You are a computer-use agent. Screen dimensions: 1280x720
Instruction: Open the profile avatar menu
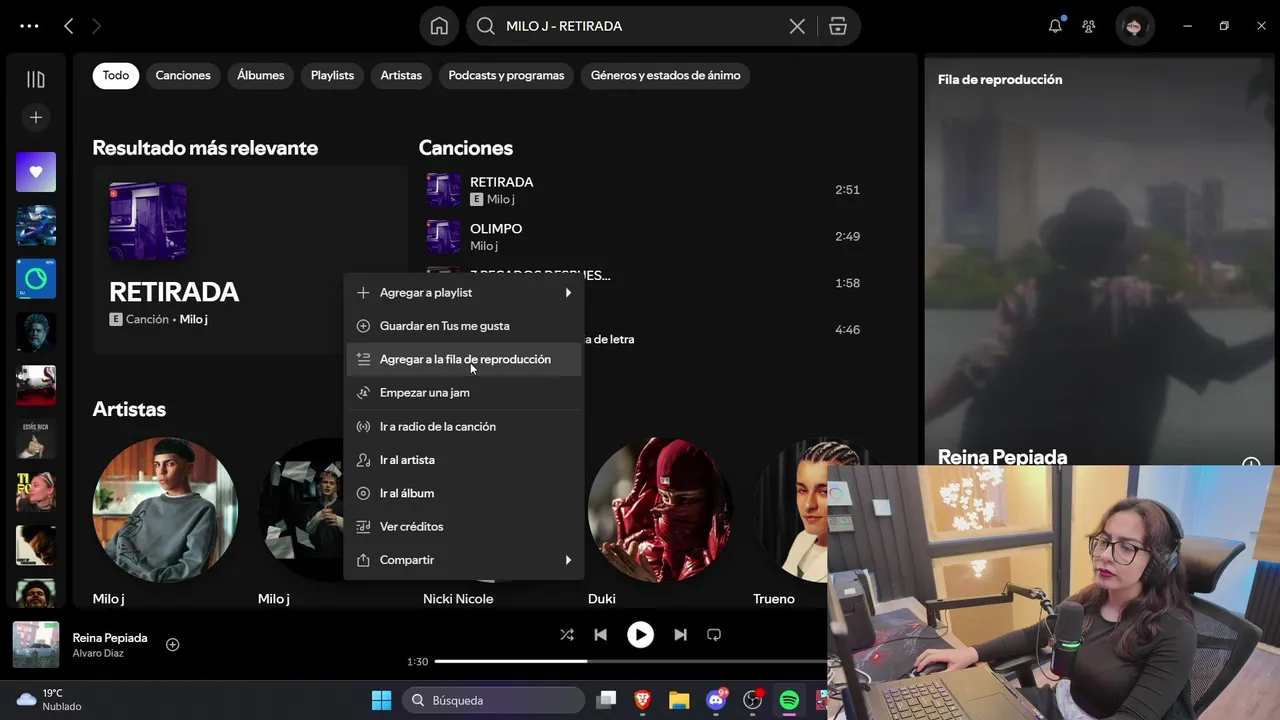(1133, 27)
